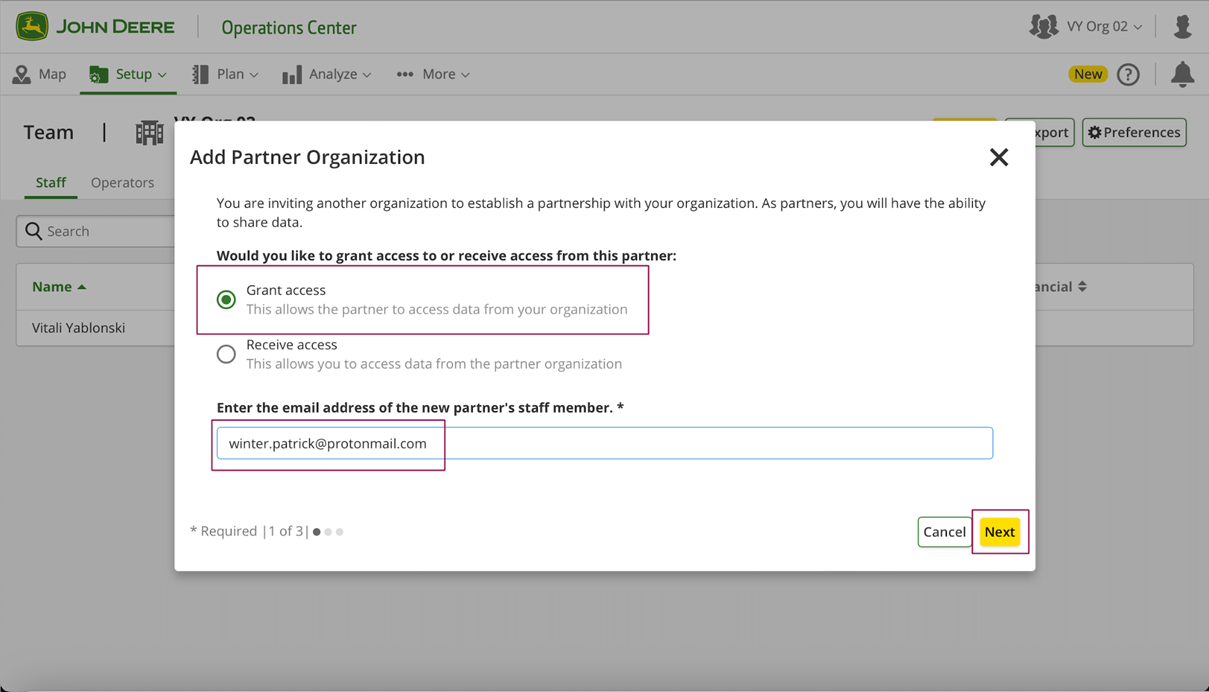Switch to the Operators tab
1209x692 pixels.
click(x=122, y=183)
